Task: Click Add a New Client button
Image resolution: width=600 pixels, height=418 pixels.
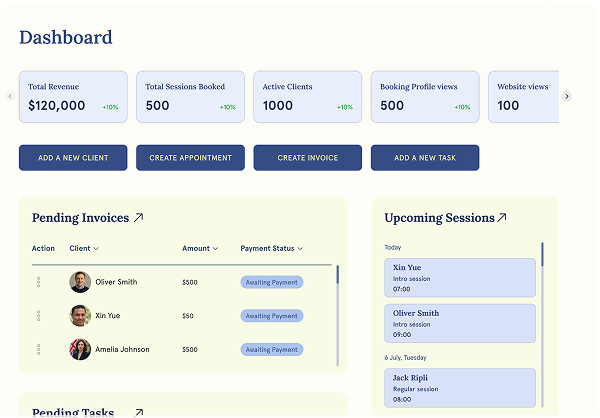Action: (73, 158)
